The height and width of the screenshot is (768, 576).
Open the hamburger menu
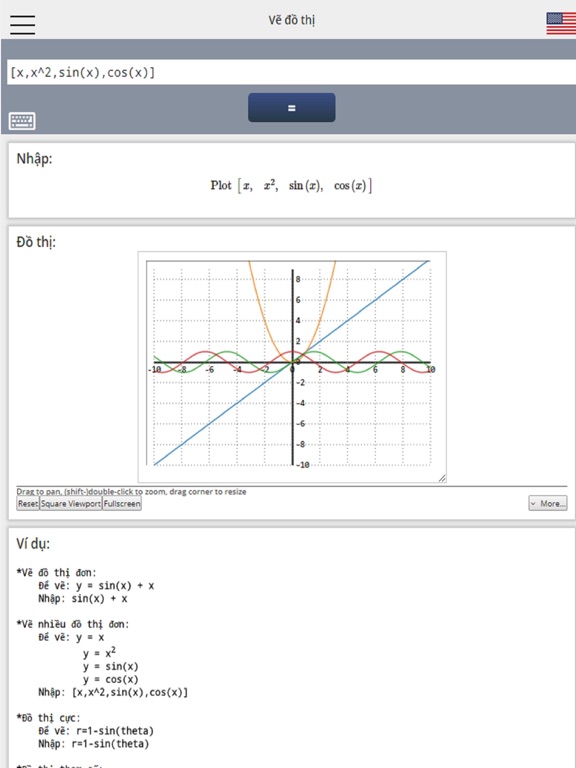click(x=22, y=24)
